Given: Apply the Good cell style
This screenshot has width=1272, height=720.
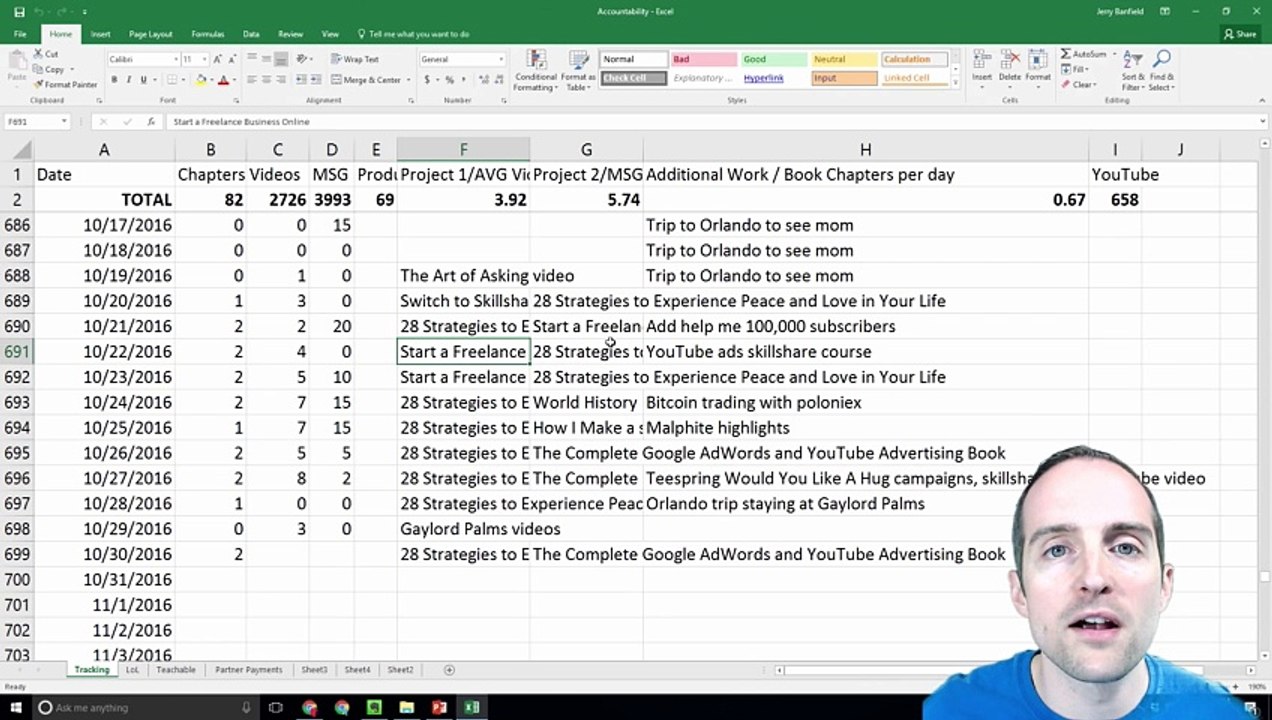Looking at the screenshot, I should [x=773, y=59].
